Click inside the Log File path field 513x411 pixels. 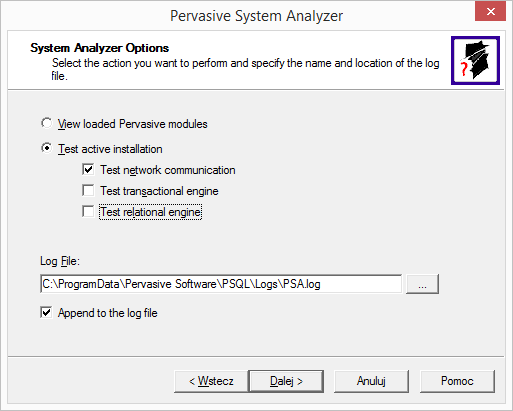pyautogui.click(x=221, y=284)
